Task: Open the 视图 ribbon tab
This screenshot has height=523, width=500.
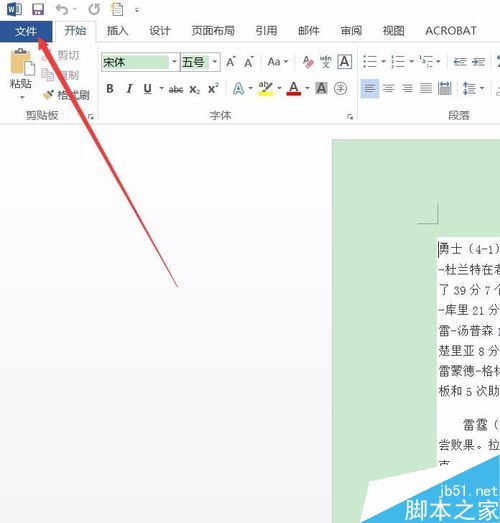Action: (394, 31)
